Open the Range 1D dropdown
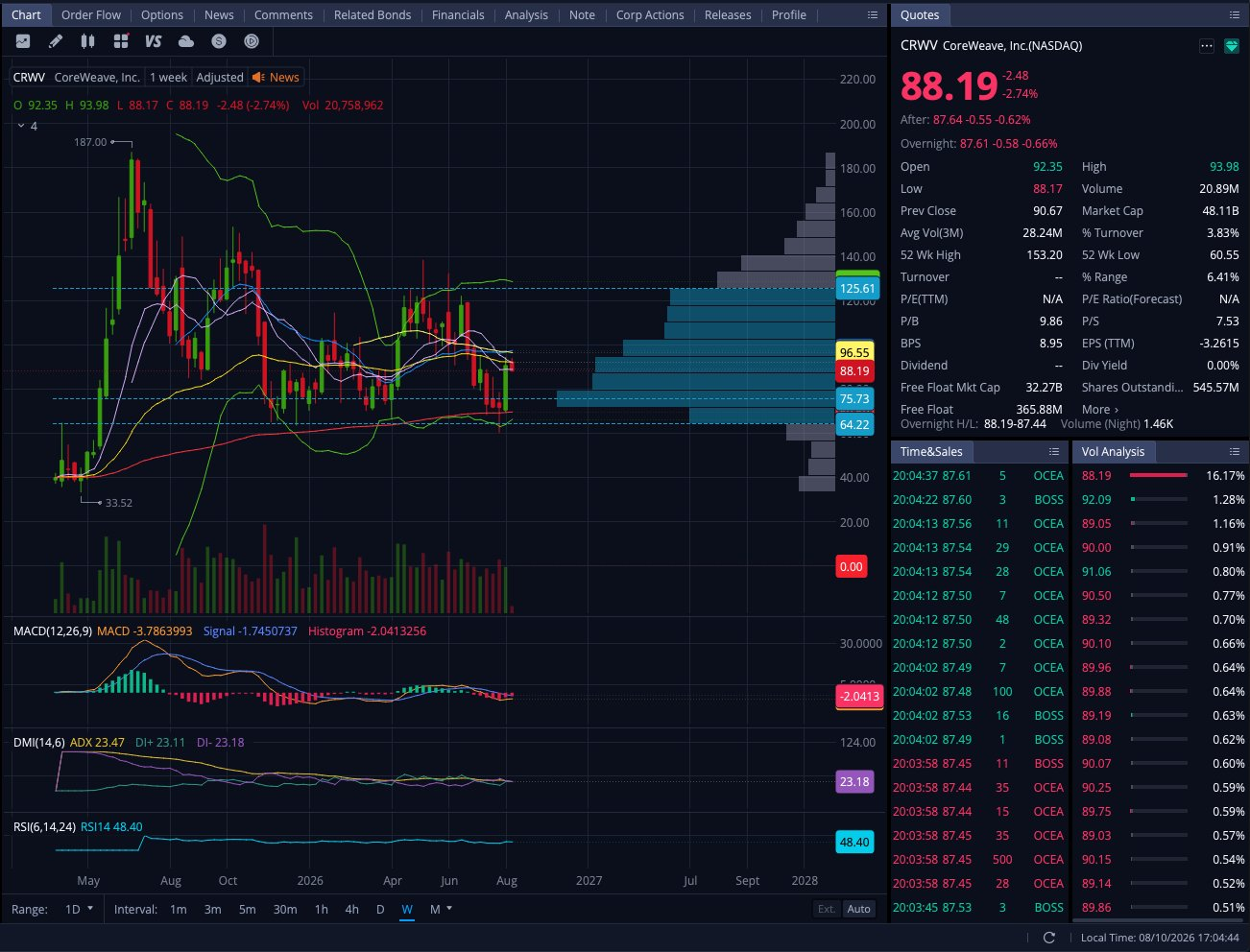The height and width of the screenshot is (952, 1250). (x=80, y=909)
